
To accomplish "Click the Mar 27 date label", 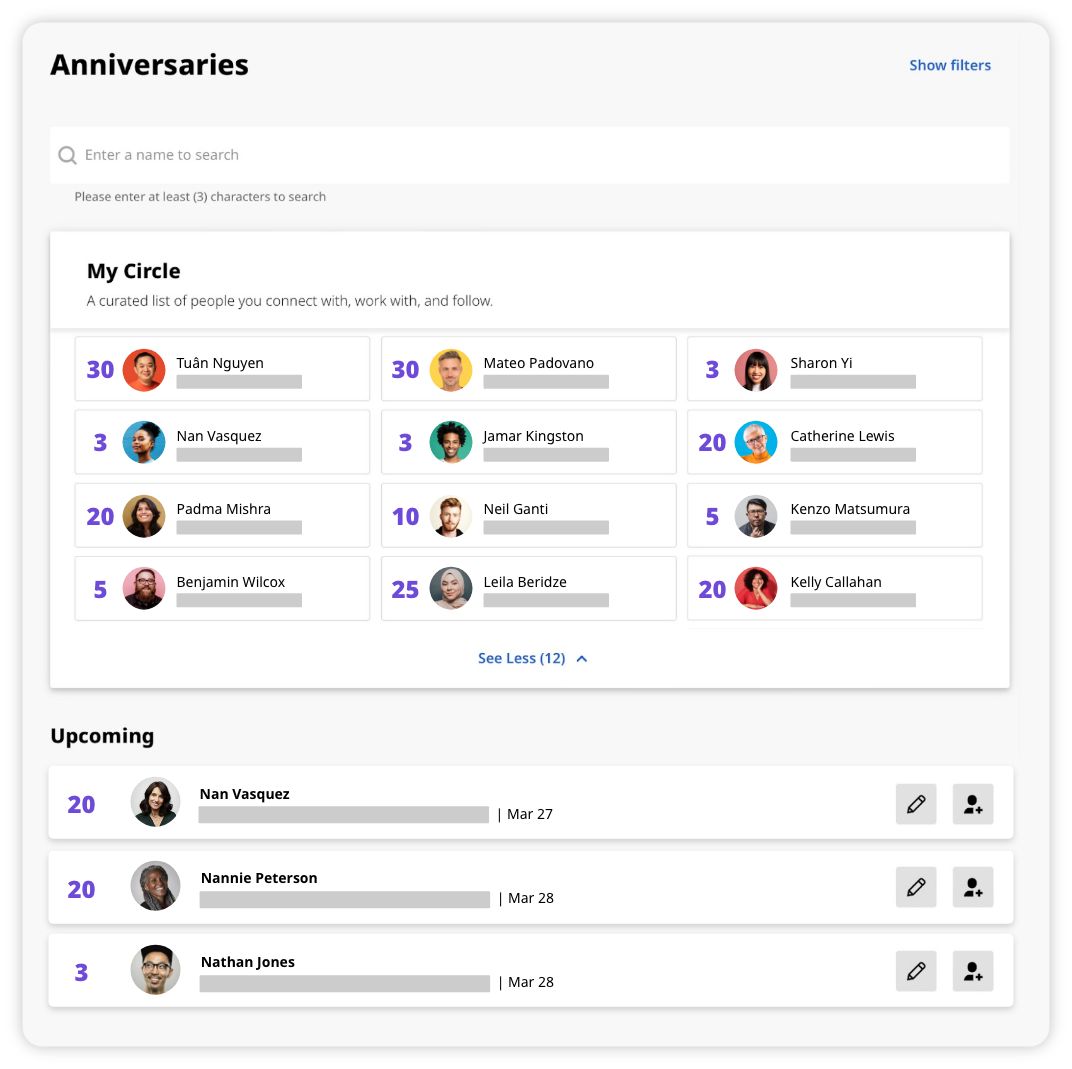I will point(530,814).
